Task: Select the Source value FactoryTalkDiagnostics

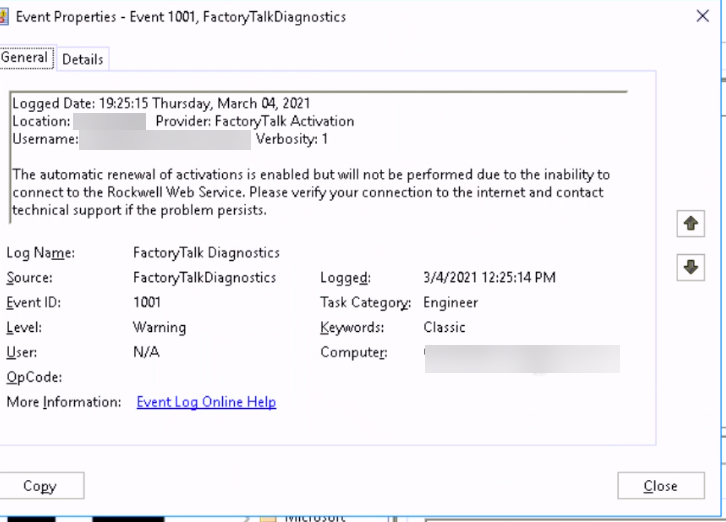Action: pos(204,278)
